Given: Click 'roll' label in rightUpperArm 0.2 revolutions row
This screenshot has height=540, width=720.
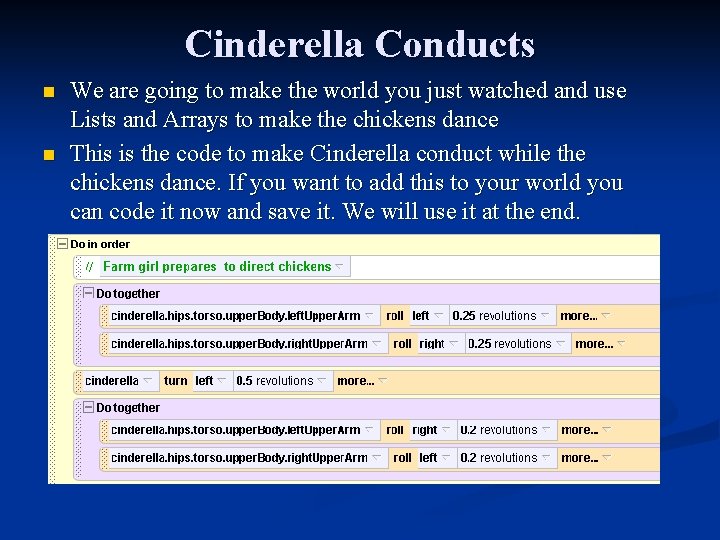Looking at the screenshot, I should click(x=402, y=458).
